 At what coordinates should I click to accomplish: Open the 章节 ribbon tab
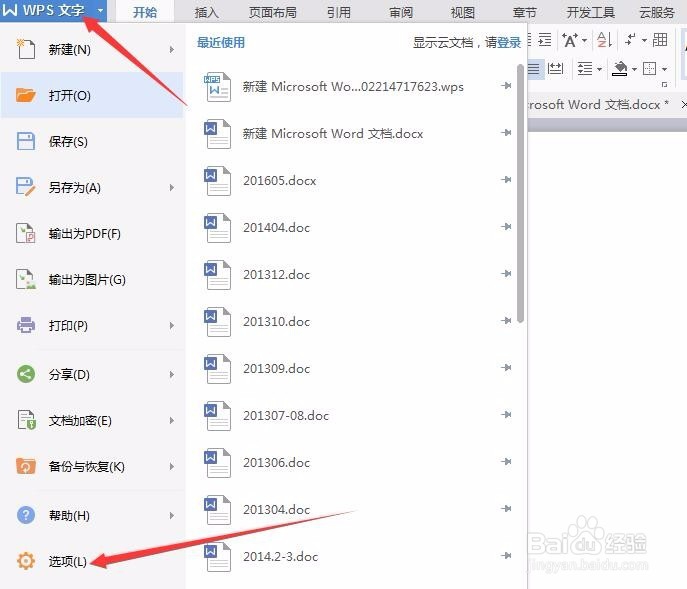click(x=525, y=12)
